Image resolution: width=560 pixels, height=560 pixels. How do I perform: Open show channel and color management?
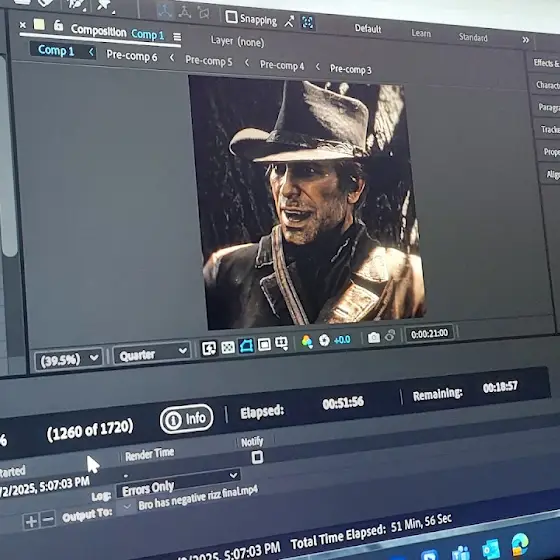[307, 341]
